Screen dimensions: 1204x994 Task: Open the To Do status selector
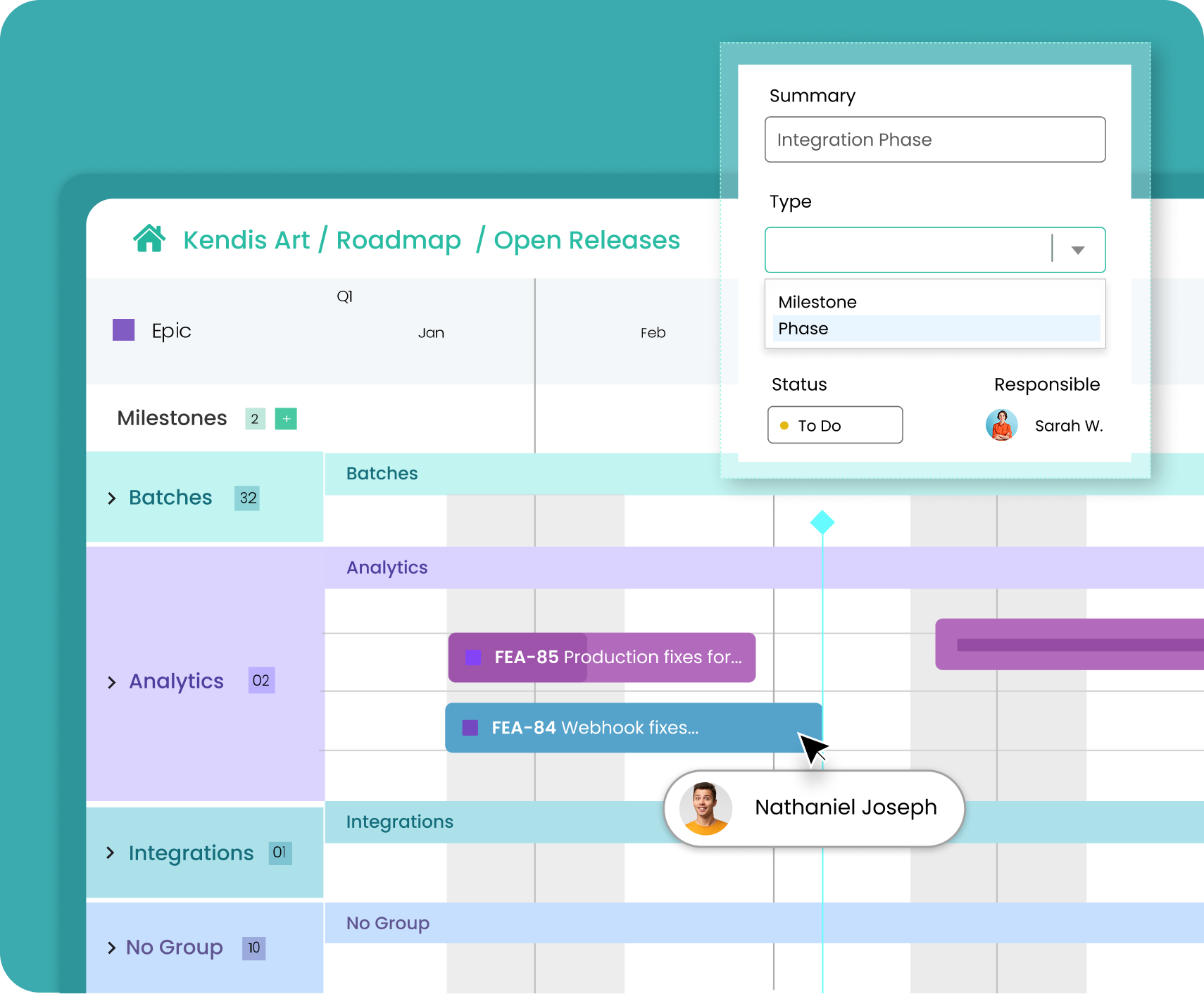click(835, 425)
